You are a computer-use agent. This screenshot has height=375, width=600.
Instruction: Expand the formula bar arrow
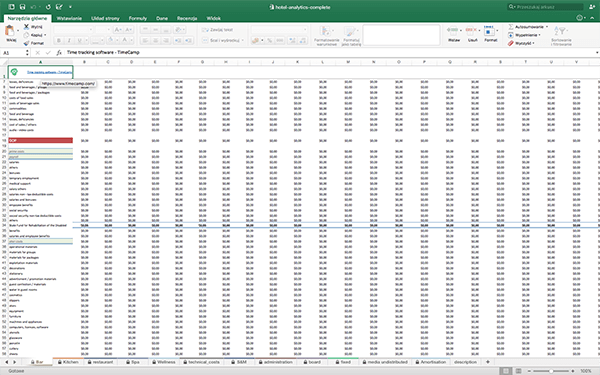tap(597, 52)
